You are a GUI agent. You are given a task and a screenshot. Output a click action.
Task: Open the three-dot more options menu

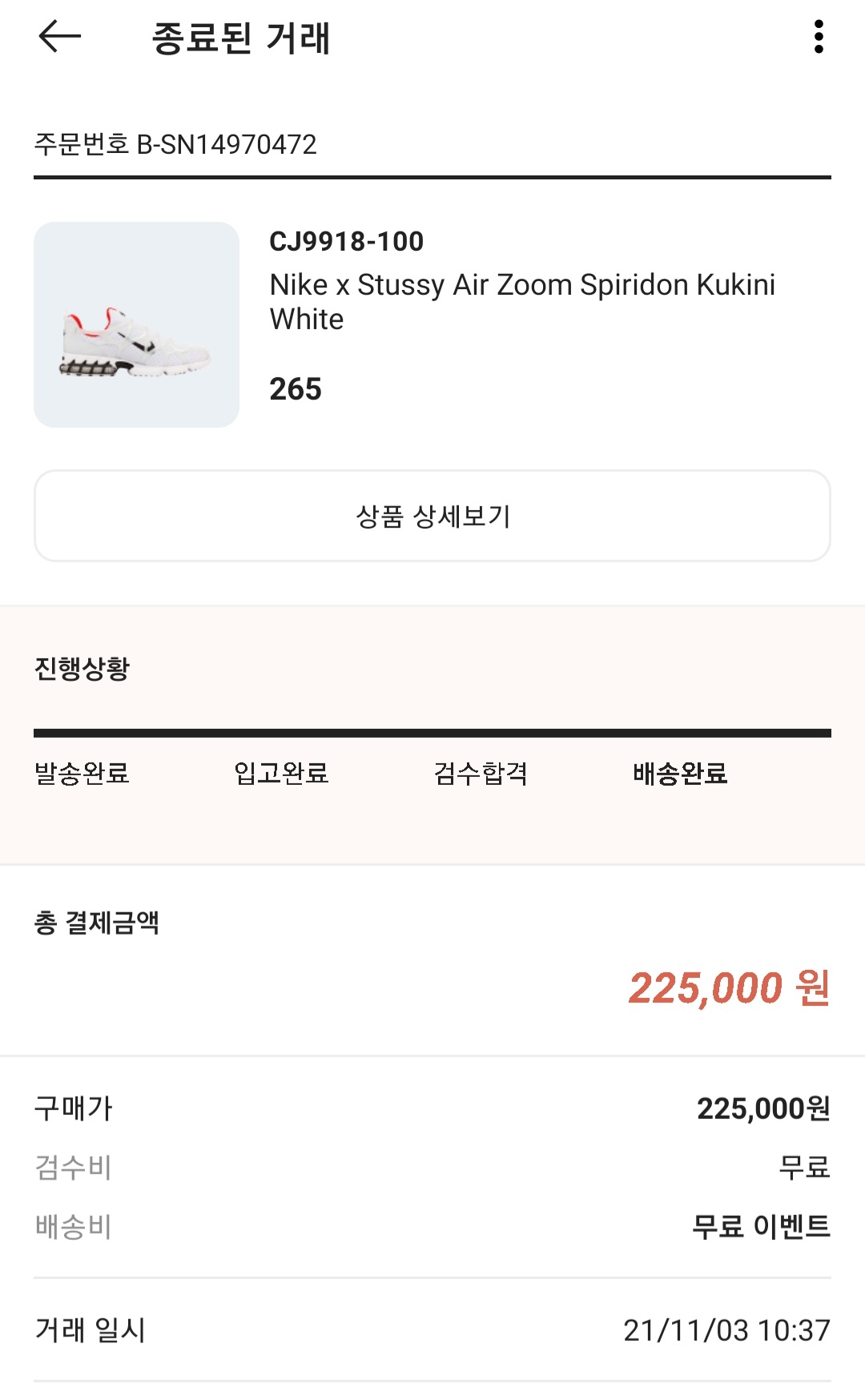tap(818, 37)
